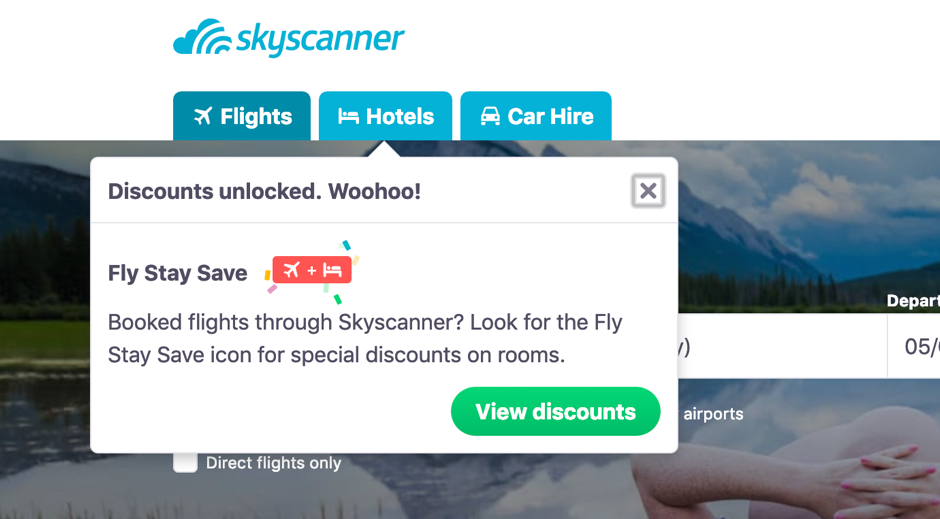Click the bed symbol inside the red badge
Screen dimensions: 940x519
(x=332, y=270)
